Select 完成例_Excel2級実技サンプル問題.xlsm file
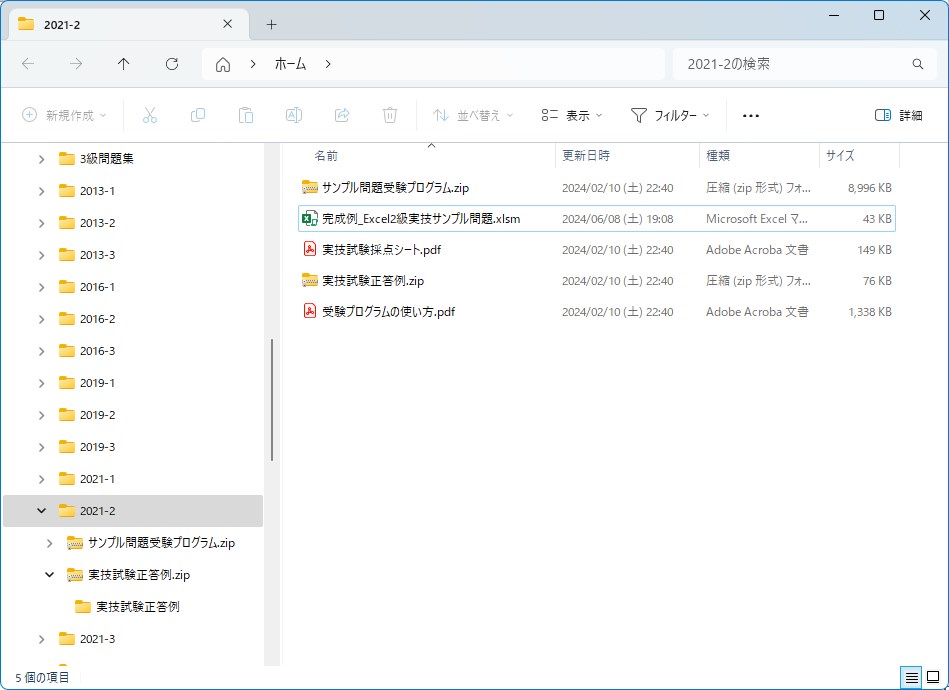The image size is (949, 690). coord(421,219)
